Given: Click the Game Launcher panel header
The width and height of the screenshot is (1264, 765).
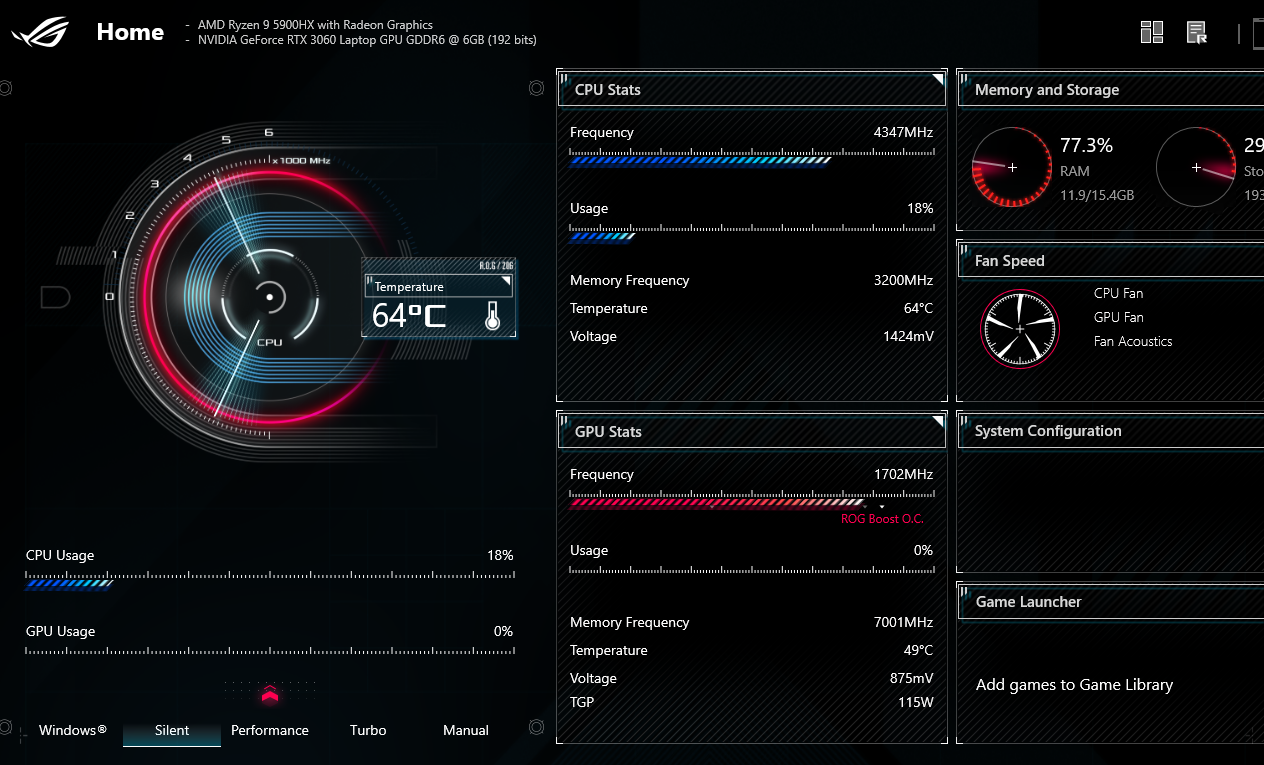Looking at the screenshot, I should (1110, 602).
